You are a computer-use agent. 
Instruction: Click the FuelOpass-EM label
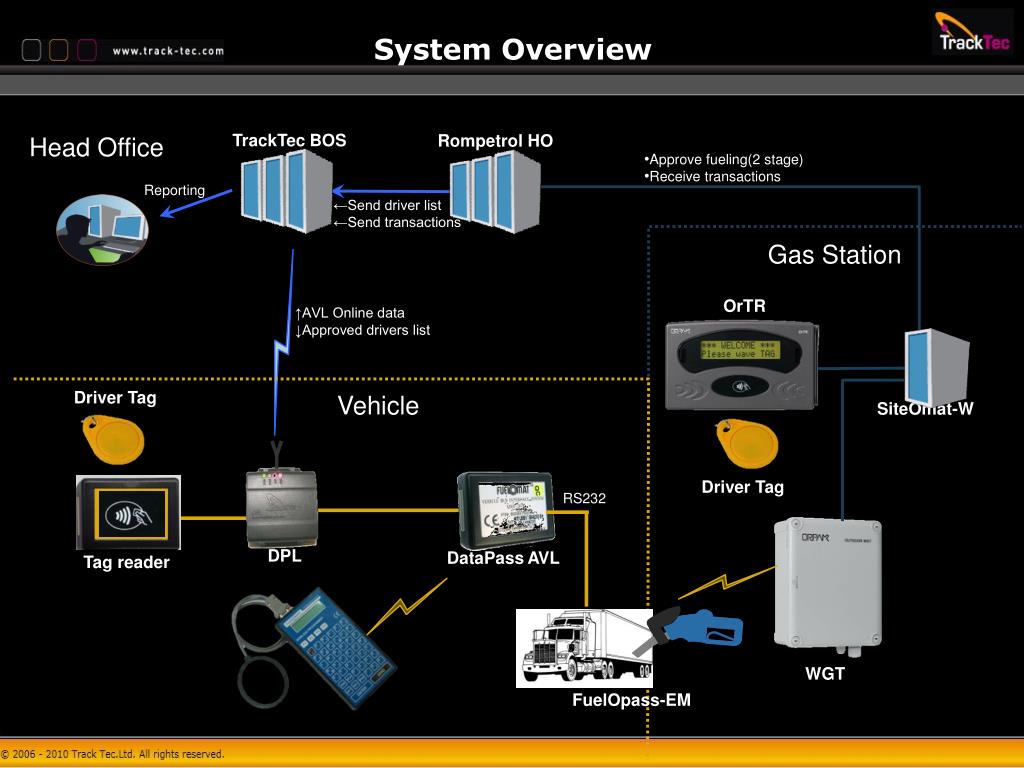click(x=632, y=700)
